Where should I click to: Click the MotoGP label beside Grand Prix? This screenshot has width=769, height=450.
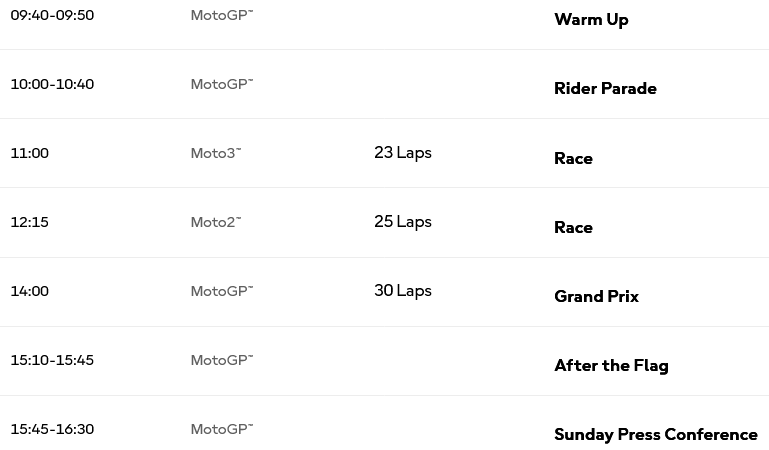pos(222,292)
